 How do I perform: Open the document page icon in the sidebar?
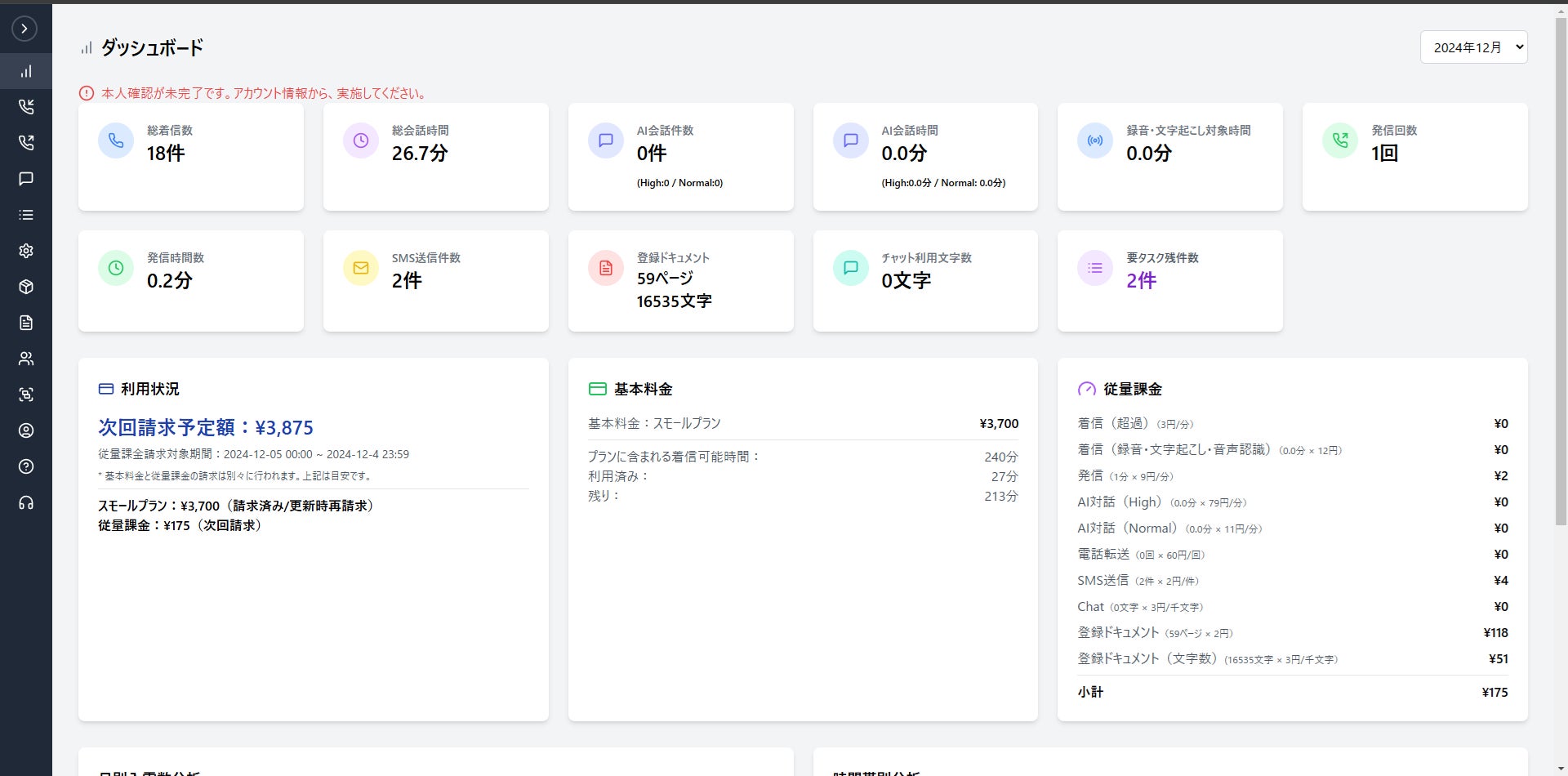click(x=26, y=323)
